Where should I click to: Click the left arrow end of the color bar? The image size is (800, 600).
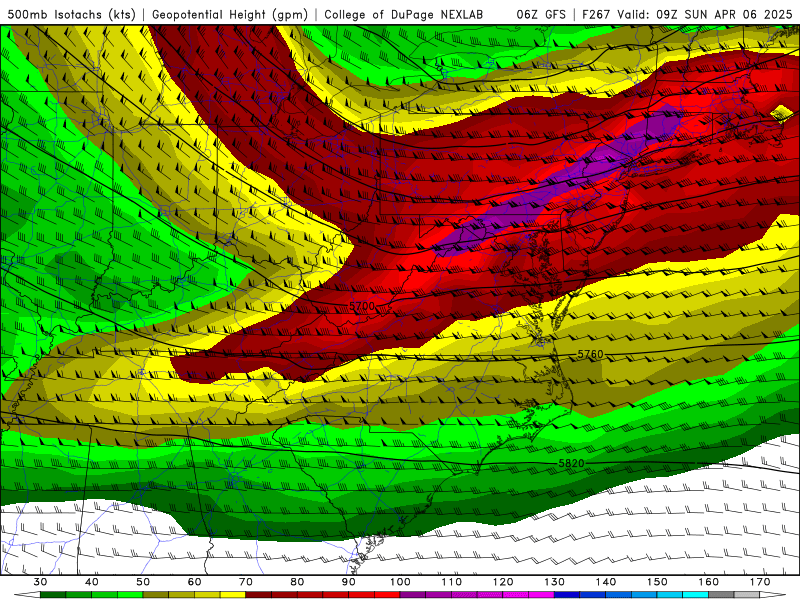(27, 595)
